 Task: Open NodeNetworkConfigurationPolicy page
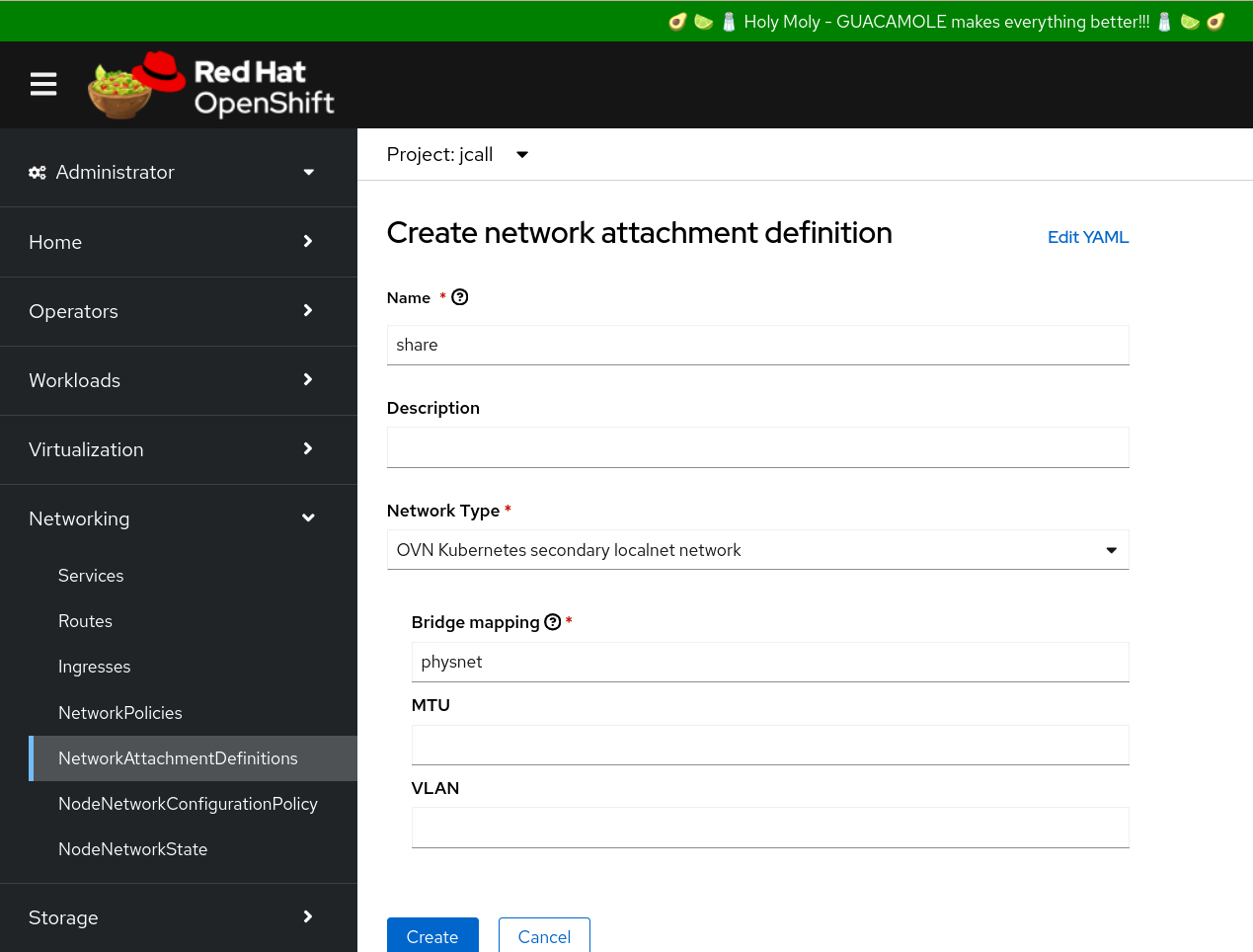[188, 804]
